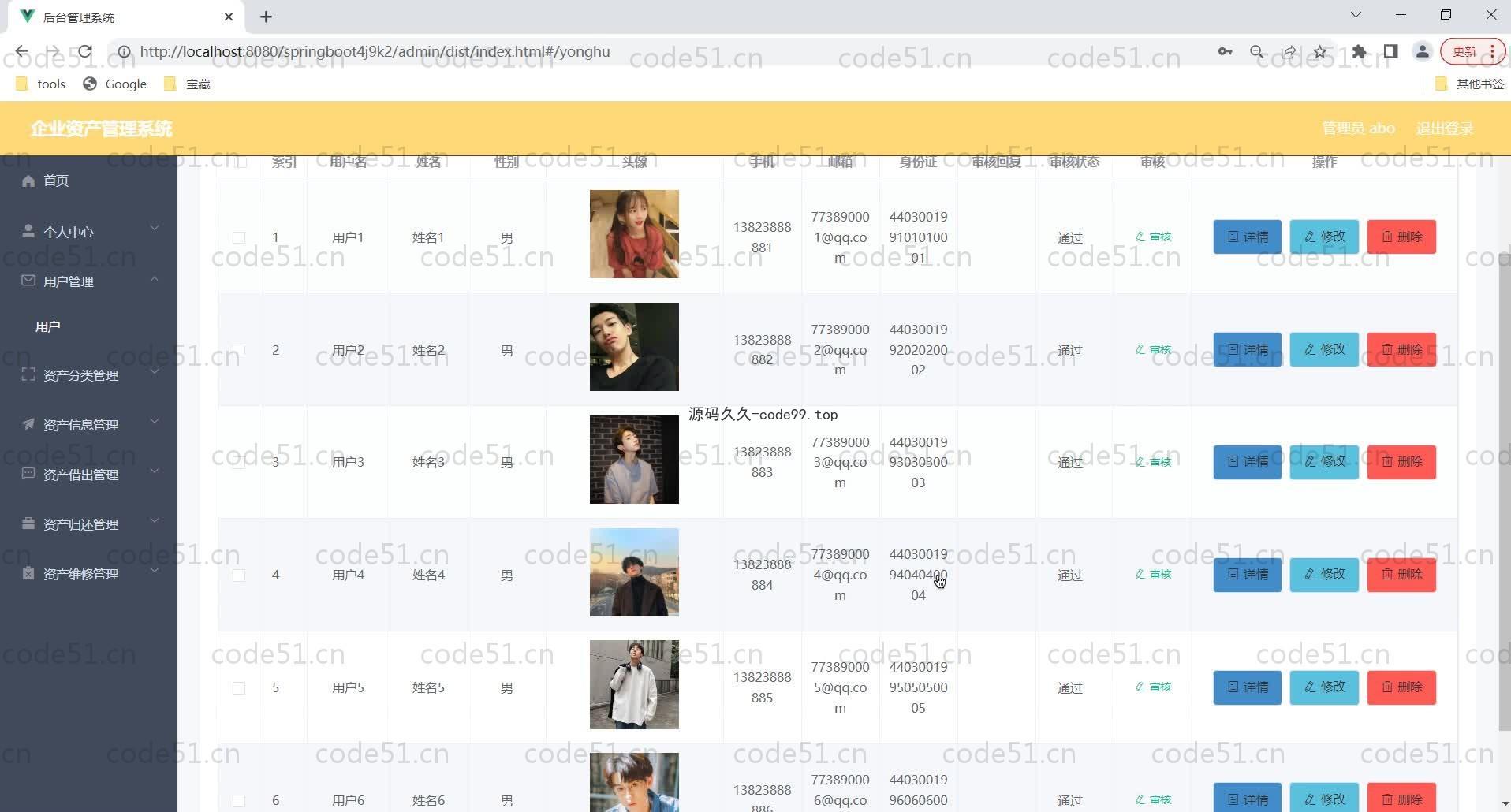Click 修改 for 用户2

1324,349
